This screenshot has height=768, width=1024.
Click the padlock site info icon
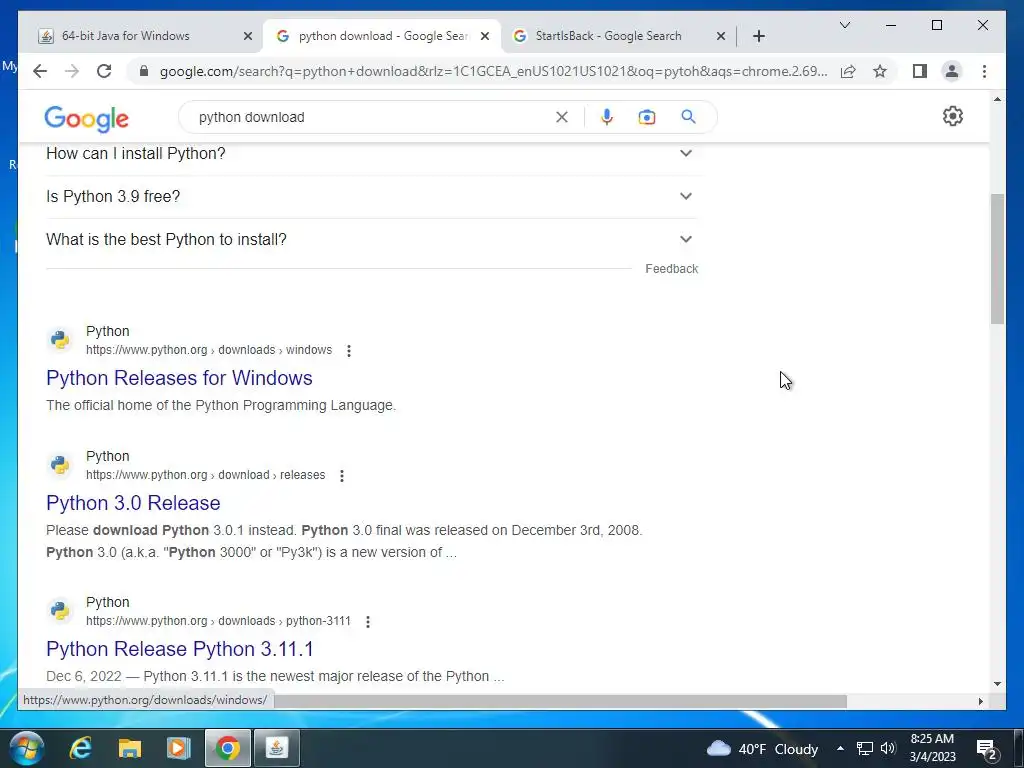pyautogui.click(x=144, y=71)
